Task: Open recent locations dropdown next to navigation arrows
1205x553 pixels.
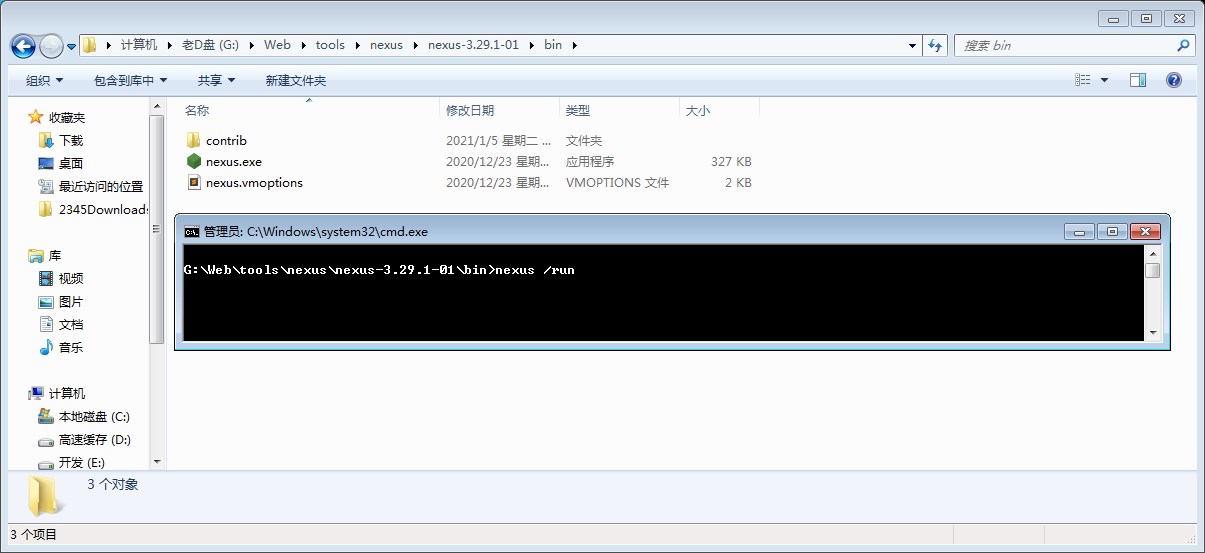Action: (x=71, y=47)
